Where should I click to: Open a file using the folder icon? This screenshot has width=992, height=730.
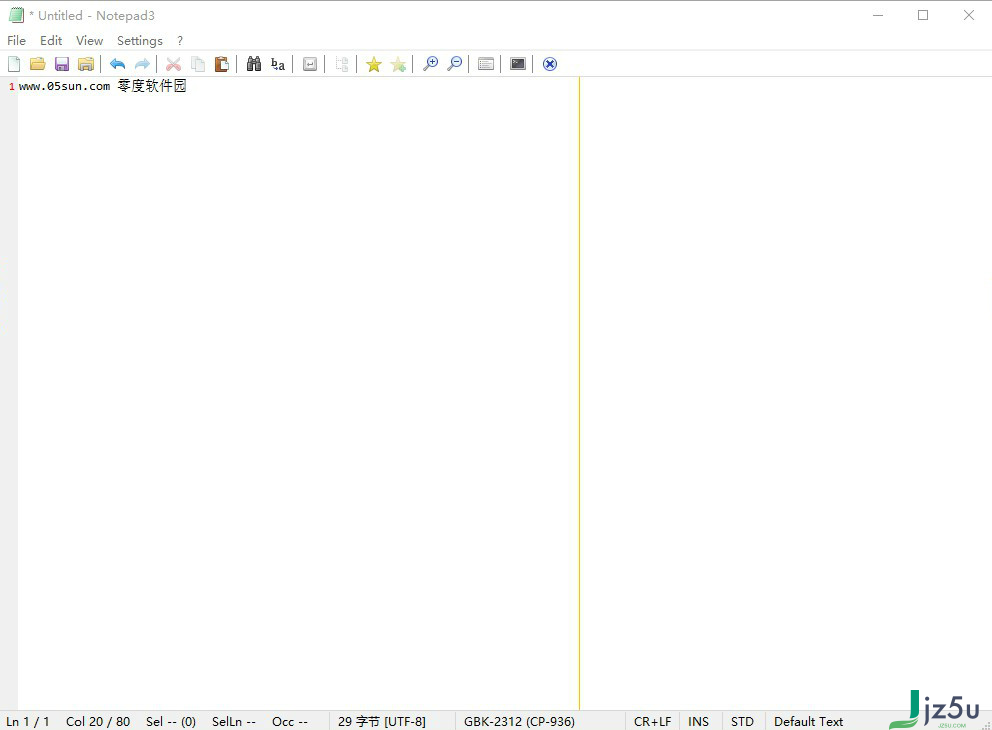point(38,64)
